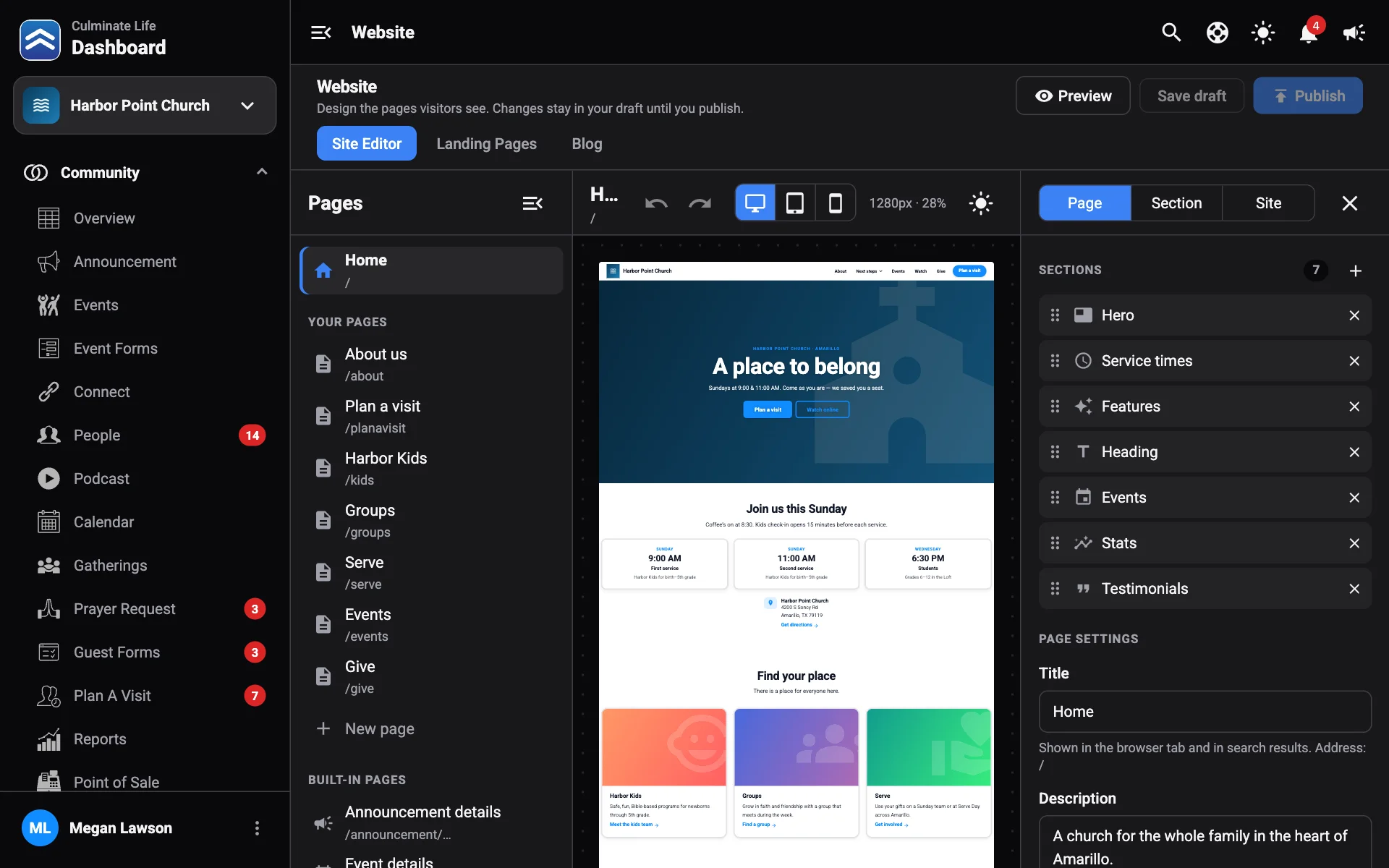Click the Harbor Kids card thumbnail in canvas
The width and height of the screenshot is (1389, 868).
(664, 747)
